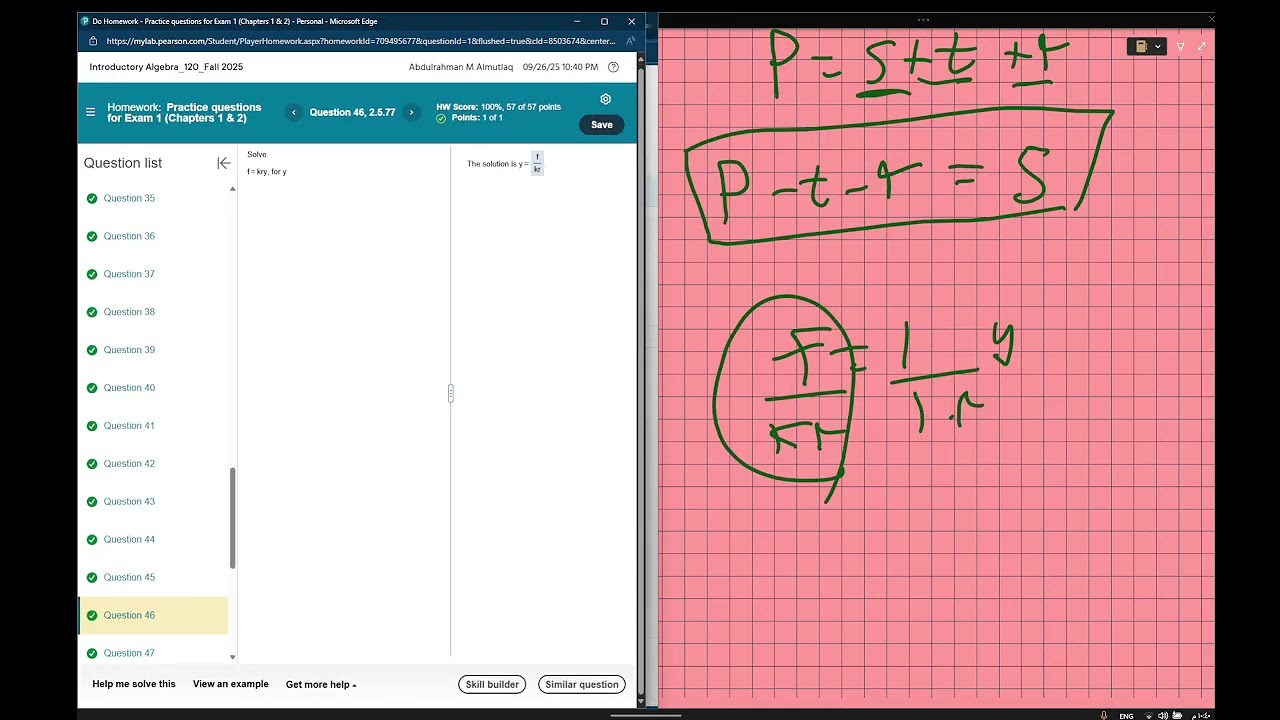This screenshot has width=1280, height=720.
Task: Click the Read aloud icon in address bar
Action: click(630, 41)
